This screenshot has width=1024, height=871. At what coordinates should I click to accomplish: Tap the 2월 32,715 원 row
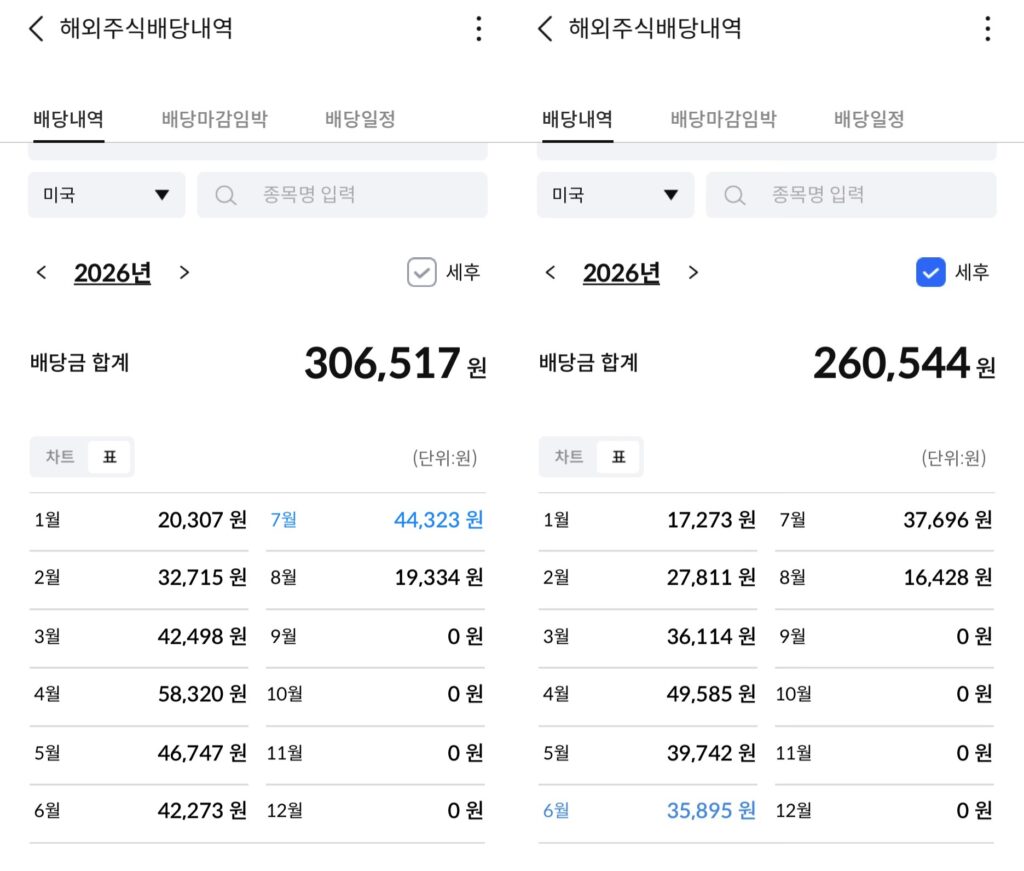point(139,578)
